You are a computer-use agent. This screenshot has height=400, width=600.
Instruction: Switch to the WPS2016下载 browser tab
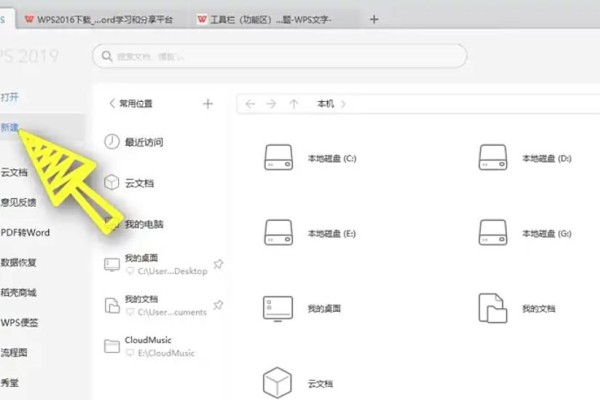click(x=99, y=19)
